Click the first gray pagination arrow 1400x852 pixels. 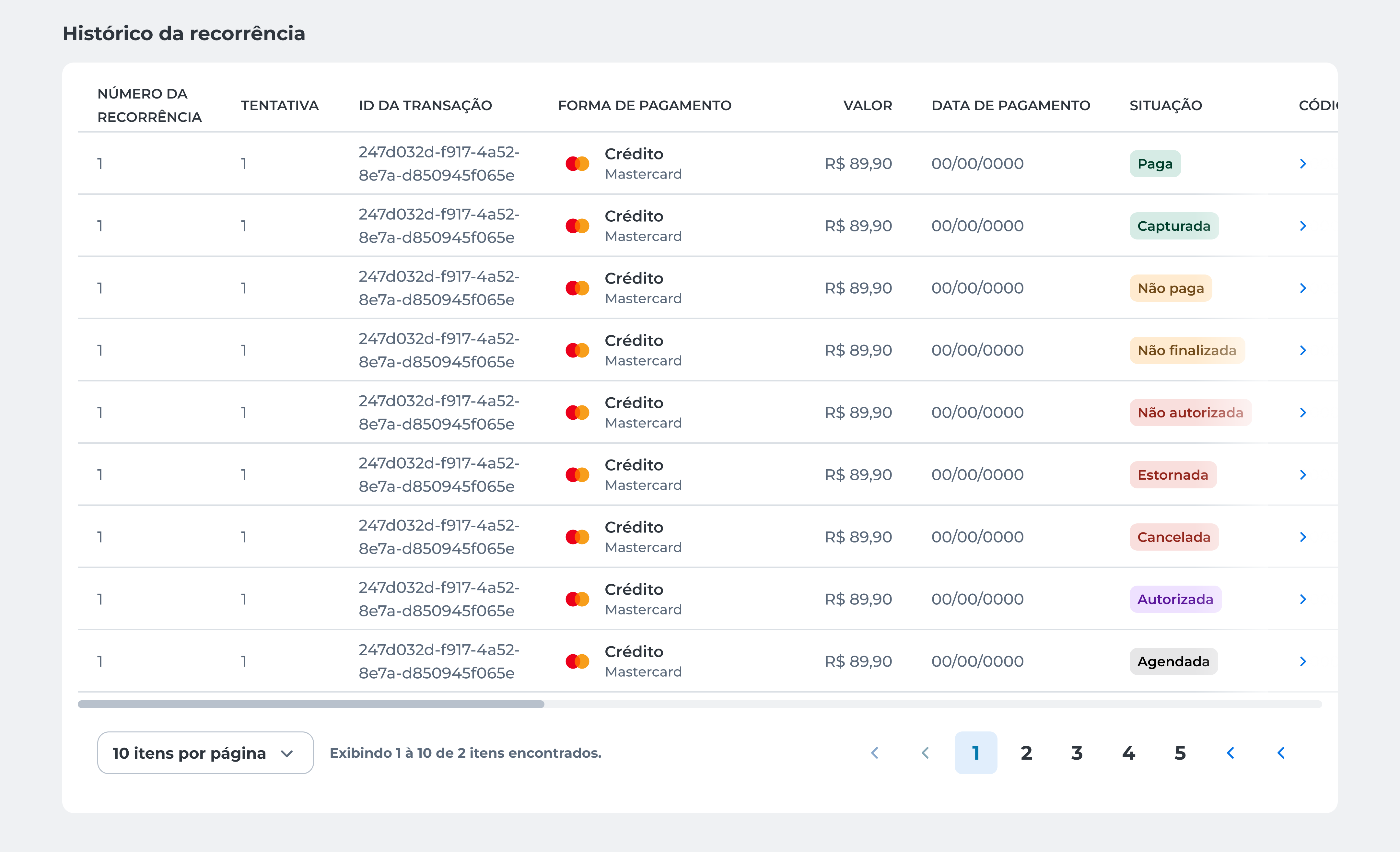[x=875, y=753]
